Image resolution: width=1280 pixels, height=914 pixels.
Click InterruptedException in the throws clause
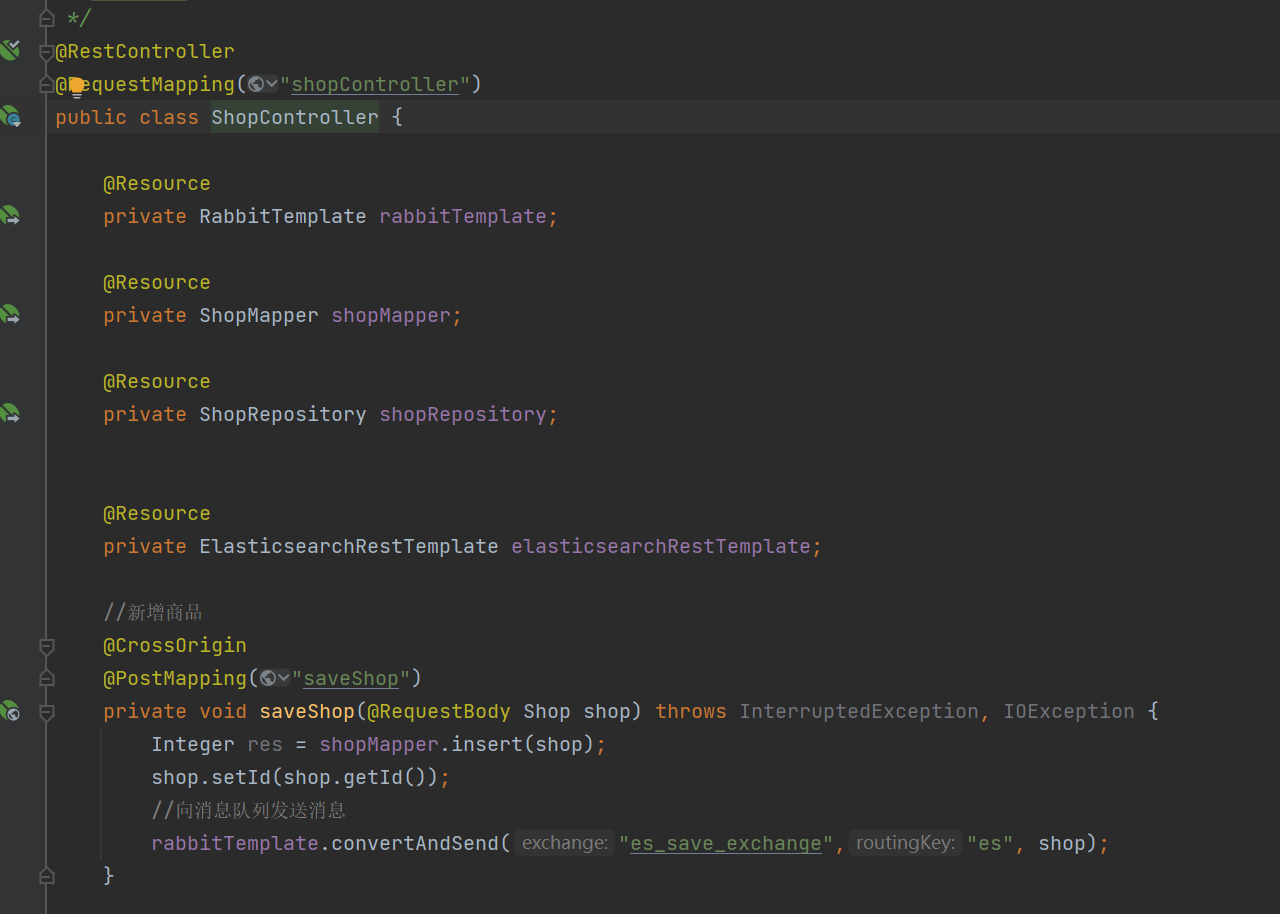coord(859,711)
